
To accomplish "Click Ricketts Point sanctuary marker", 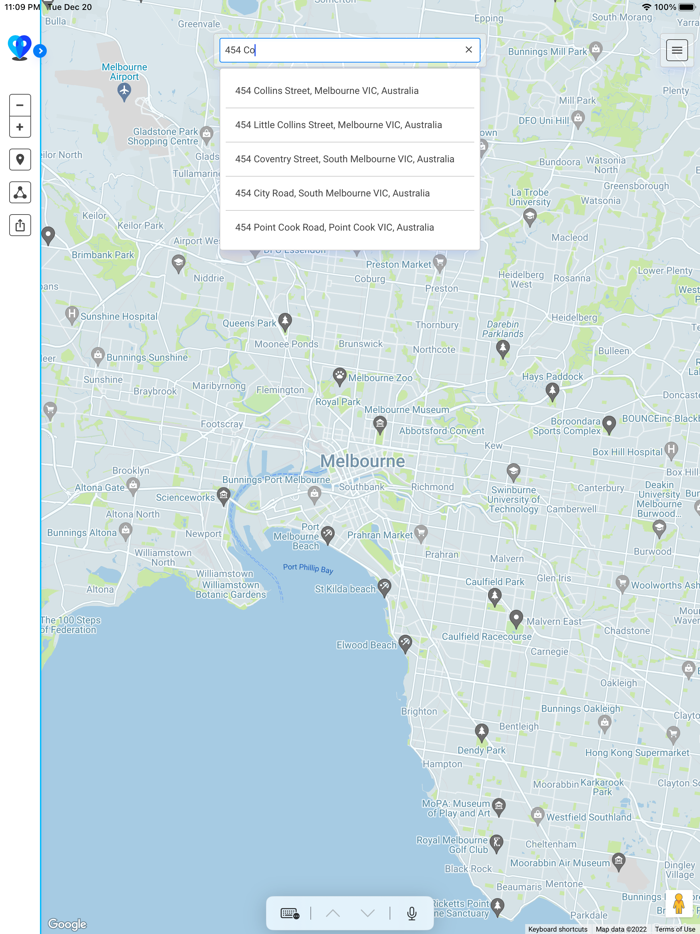I will (497, 907).
